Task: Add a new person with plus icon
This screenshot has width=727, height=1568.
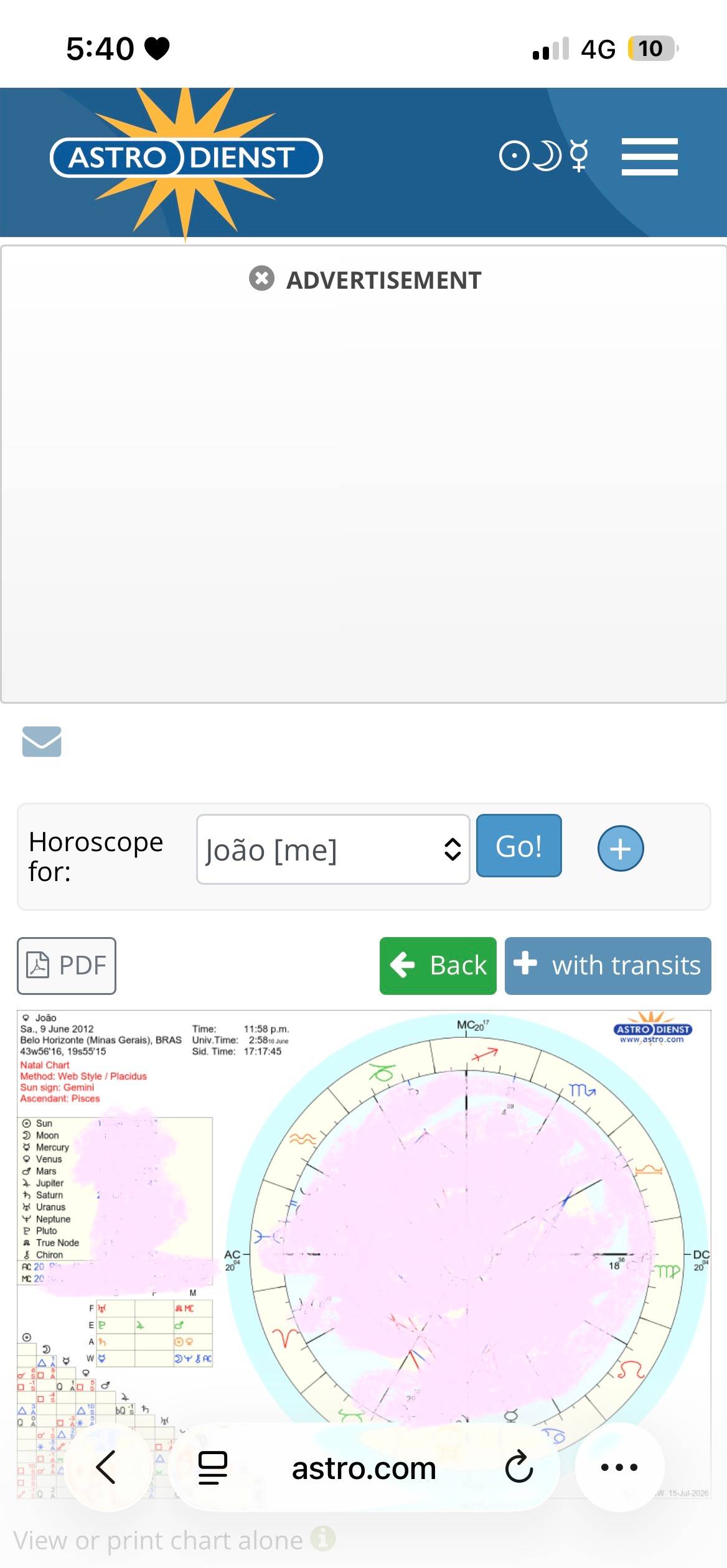Action: [x=621, y=848]
